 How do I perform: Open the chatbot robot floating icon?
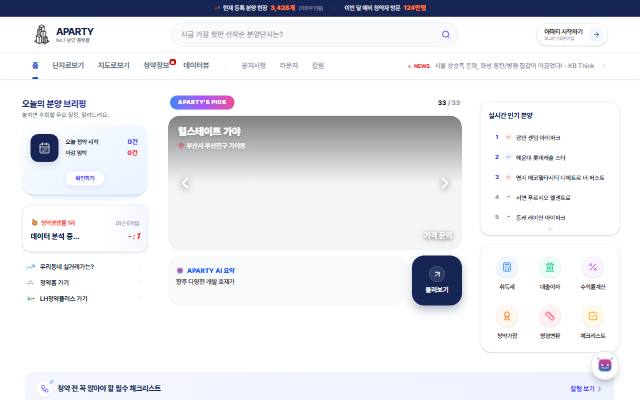[x=605, y=365]
